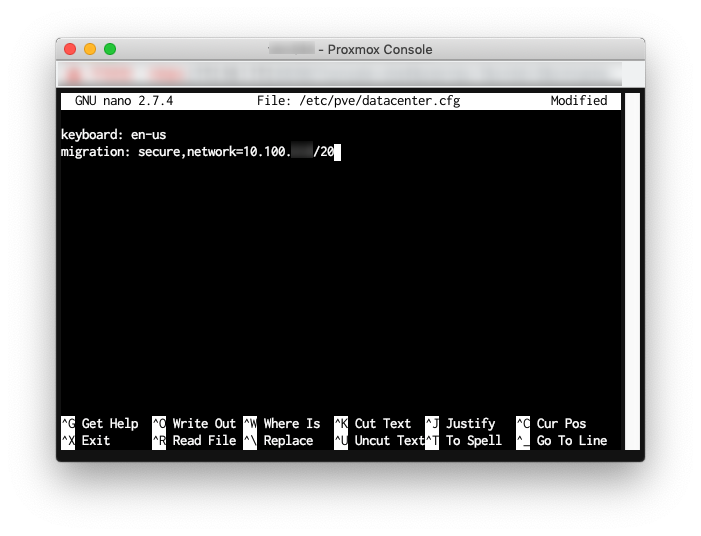Click the ^_ Go To Line shortcut
Screen dimensions: 701x536
[x=562, y=441]
